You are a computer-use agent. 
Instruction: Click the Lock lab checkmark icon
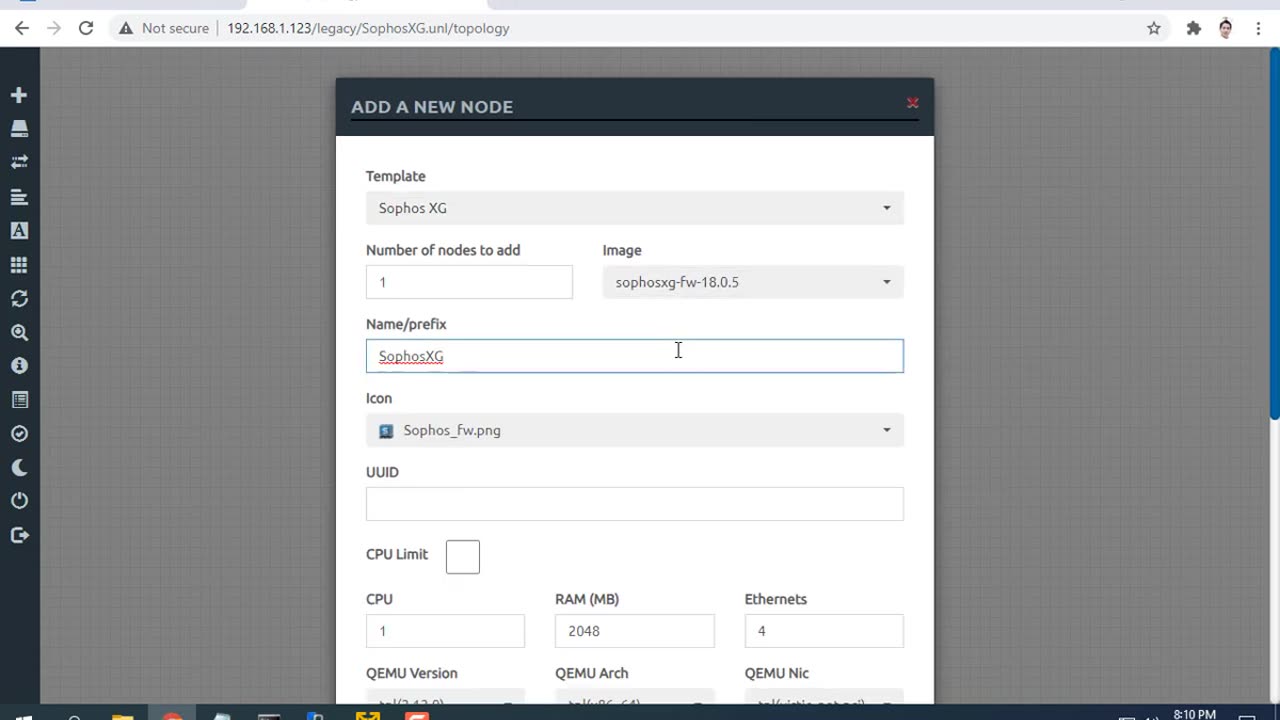pyautogui.click(x=19, y=434)
